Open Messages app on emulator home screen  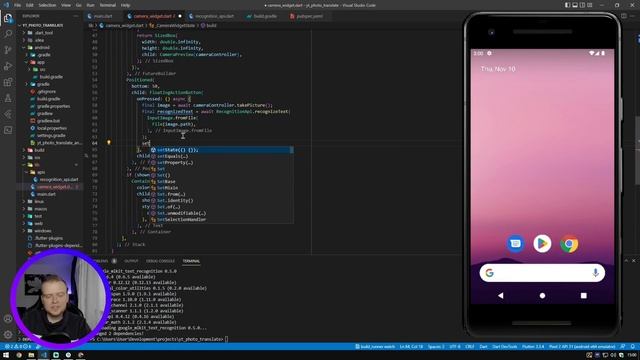pyautogui.click(x=516, y=244)
